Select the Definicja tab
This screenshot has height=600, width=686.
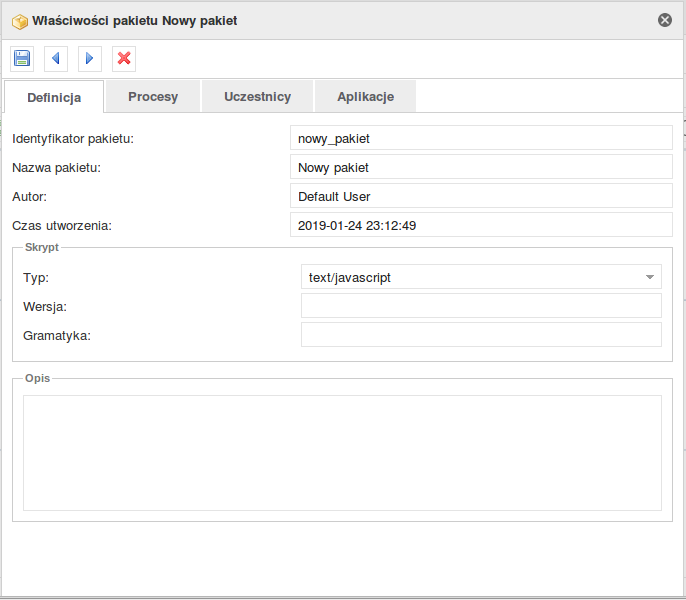(54, 97)
